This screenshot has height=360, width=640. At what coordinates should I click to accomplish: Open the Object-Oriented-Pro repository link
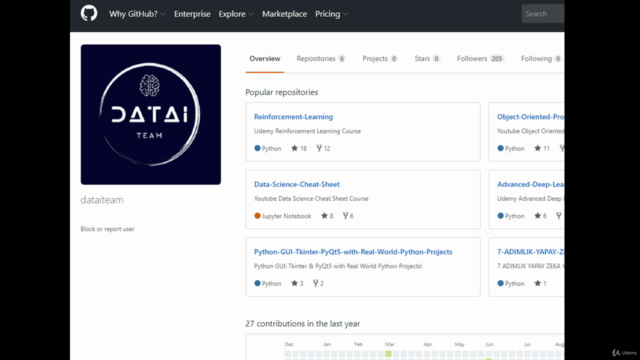tap(531, 117)
